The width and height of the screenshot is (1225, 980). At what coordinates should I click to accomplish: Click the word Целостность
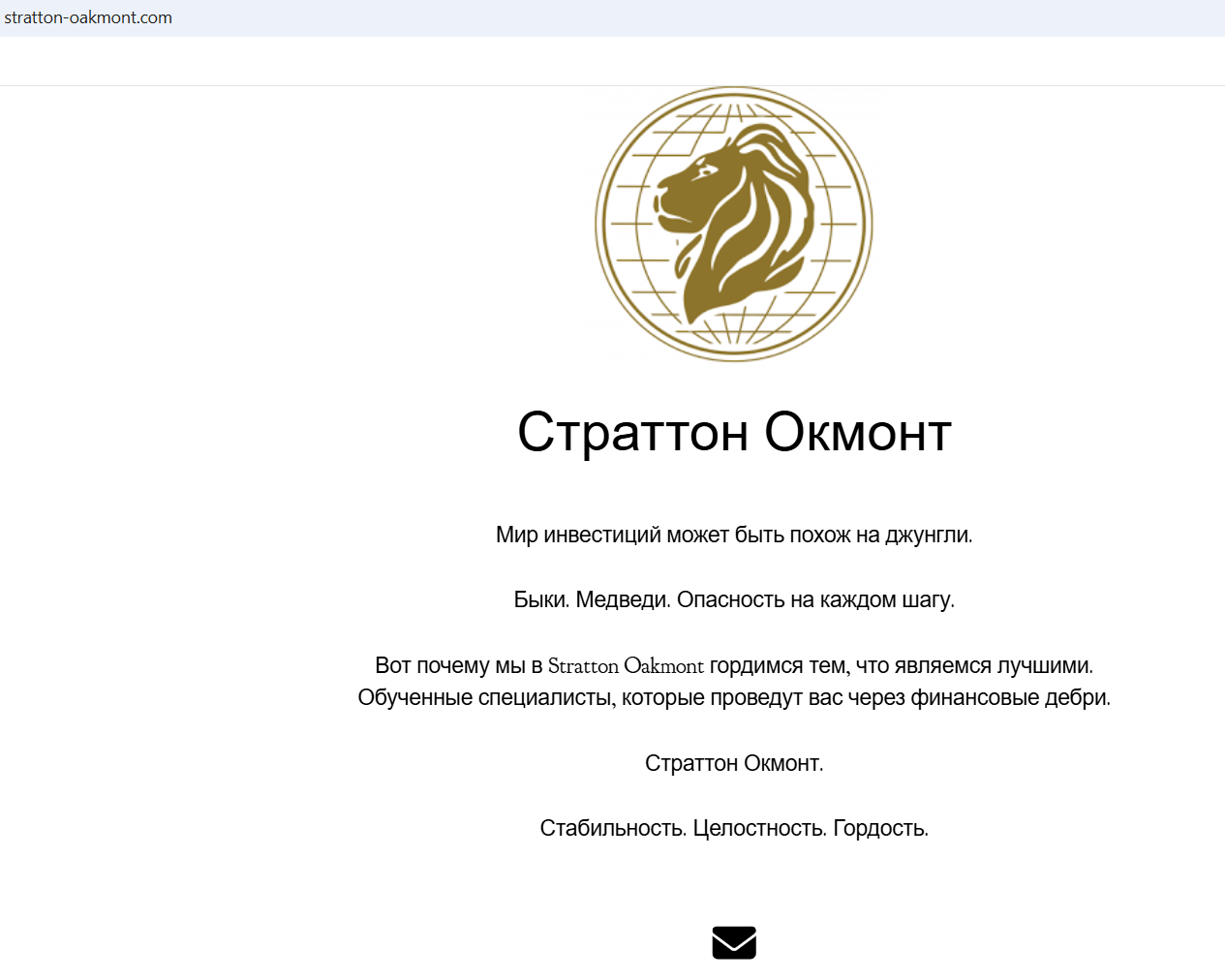coord(760,829)
